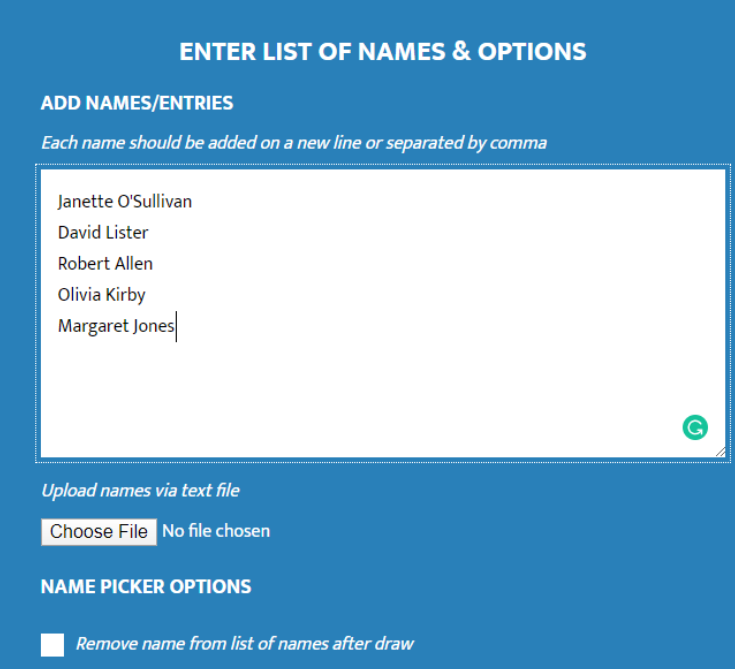Image resolution: width=735 pixels, height=669 pixels.
Task: Click the first name Olivia
Action: point(78,295)
